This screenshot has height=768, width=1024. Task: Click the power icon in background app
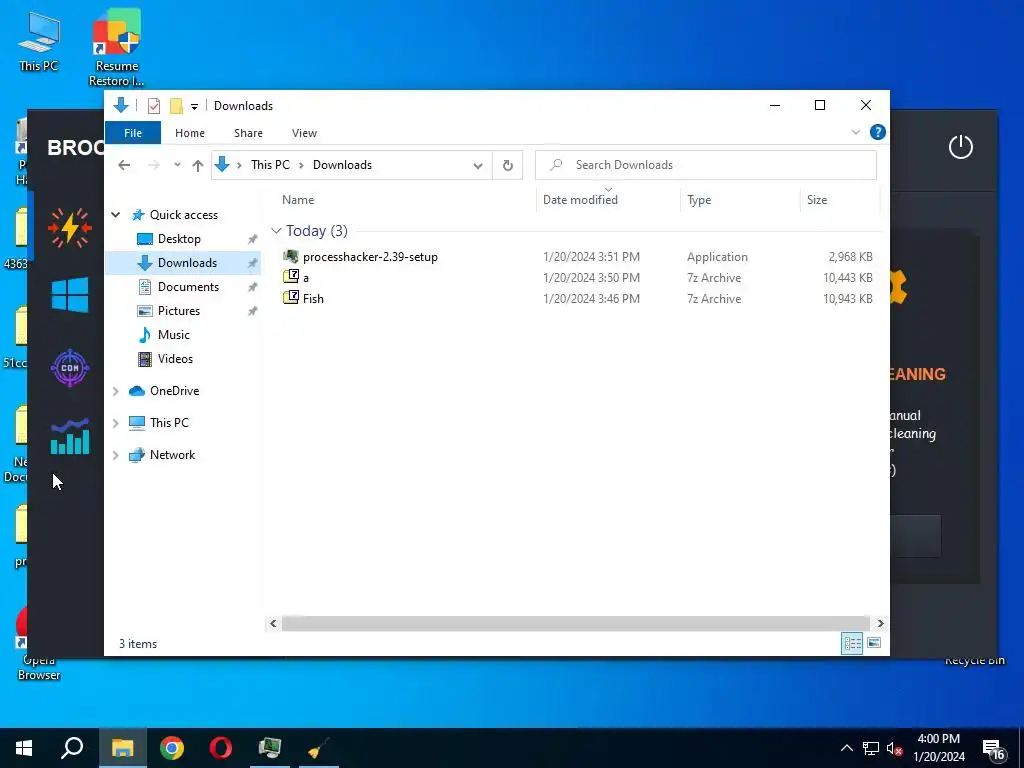click(x=961, y=146)
